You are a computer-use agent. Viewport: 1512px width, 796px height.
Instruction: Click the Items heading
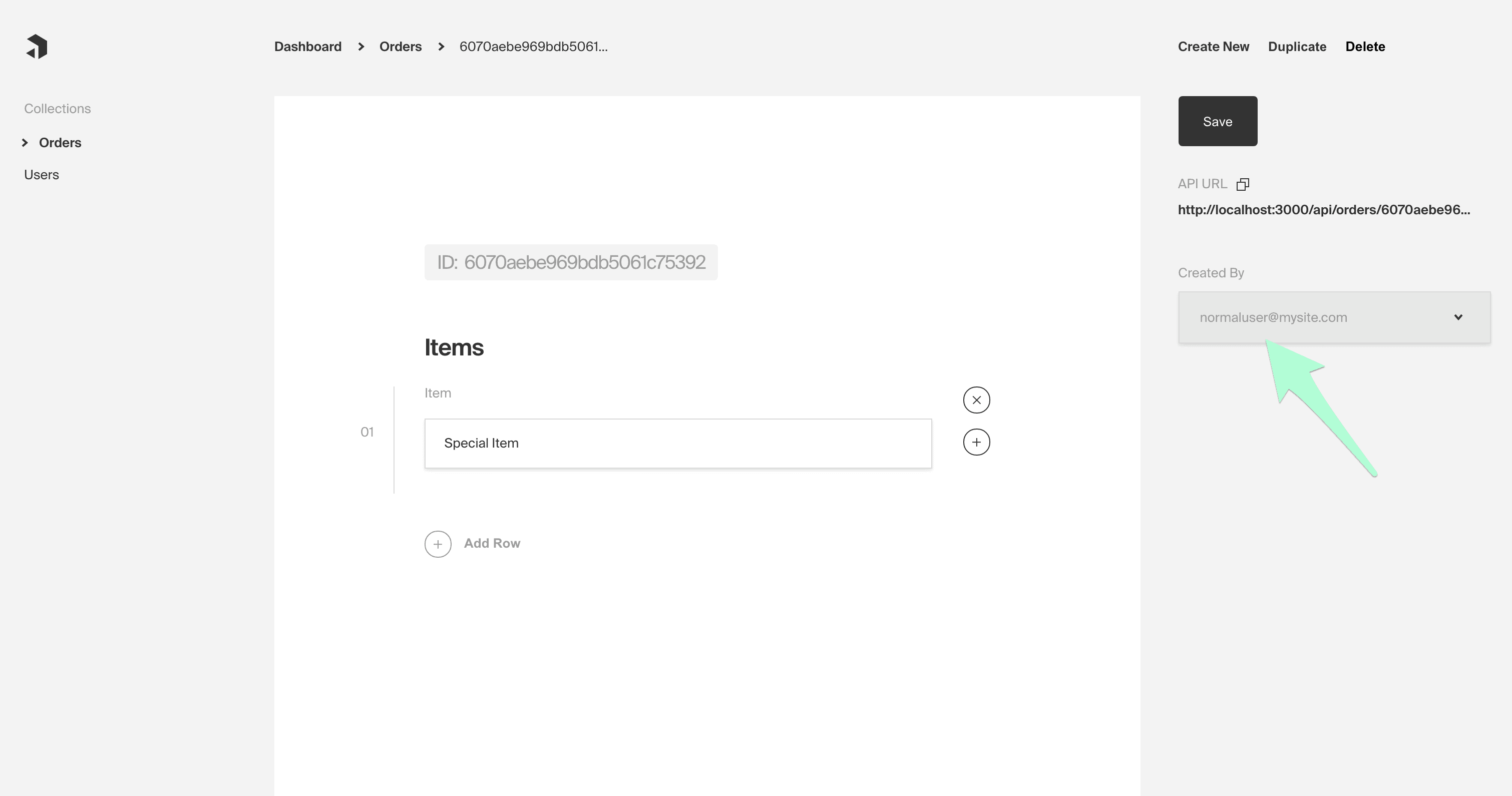(x=454, y=347)
